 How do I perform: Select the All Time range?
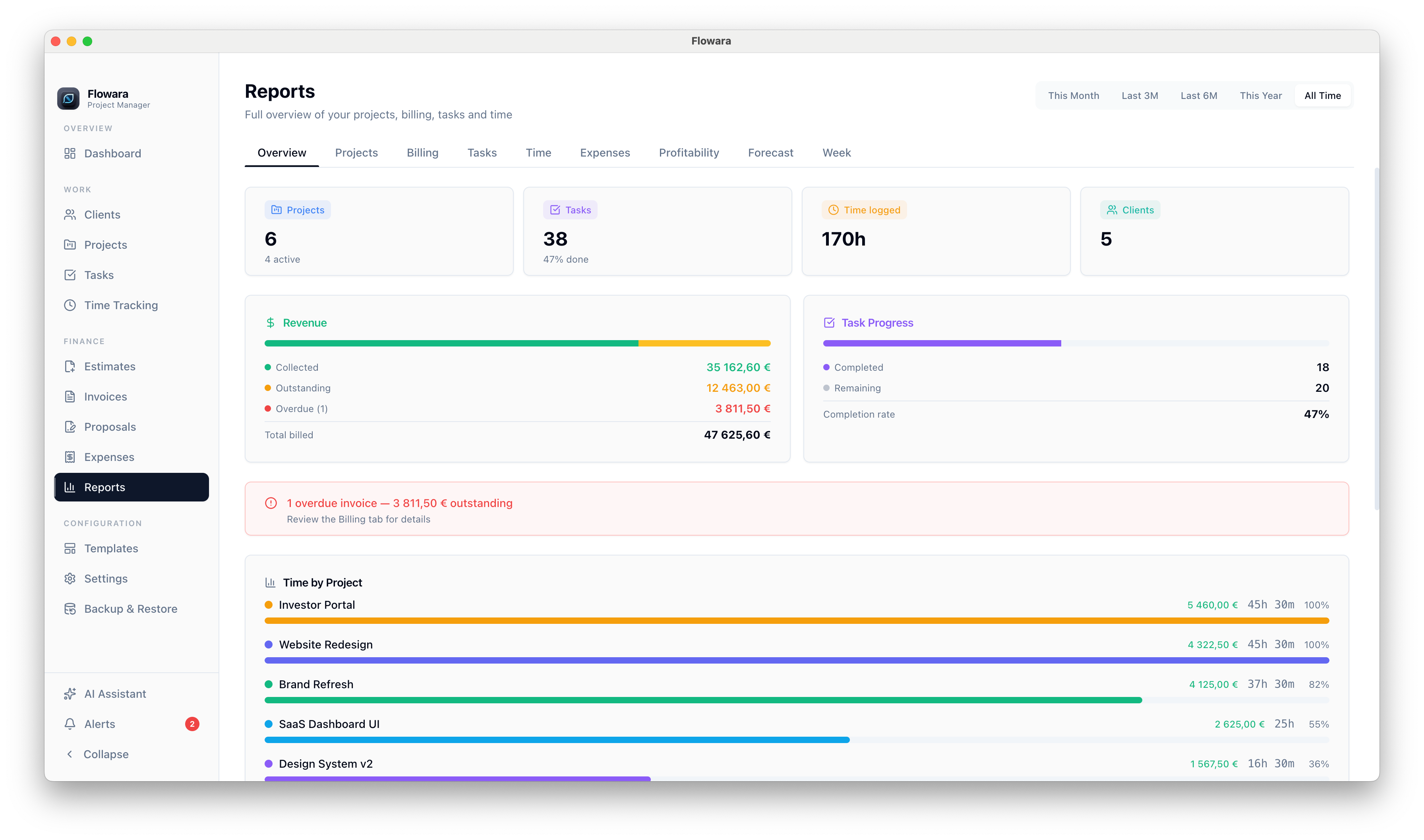click(x=1323, y=96)
